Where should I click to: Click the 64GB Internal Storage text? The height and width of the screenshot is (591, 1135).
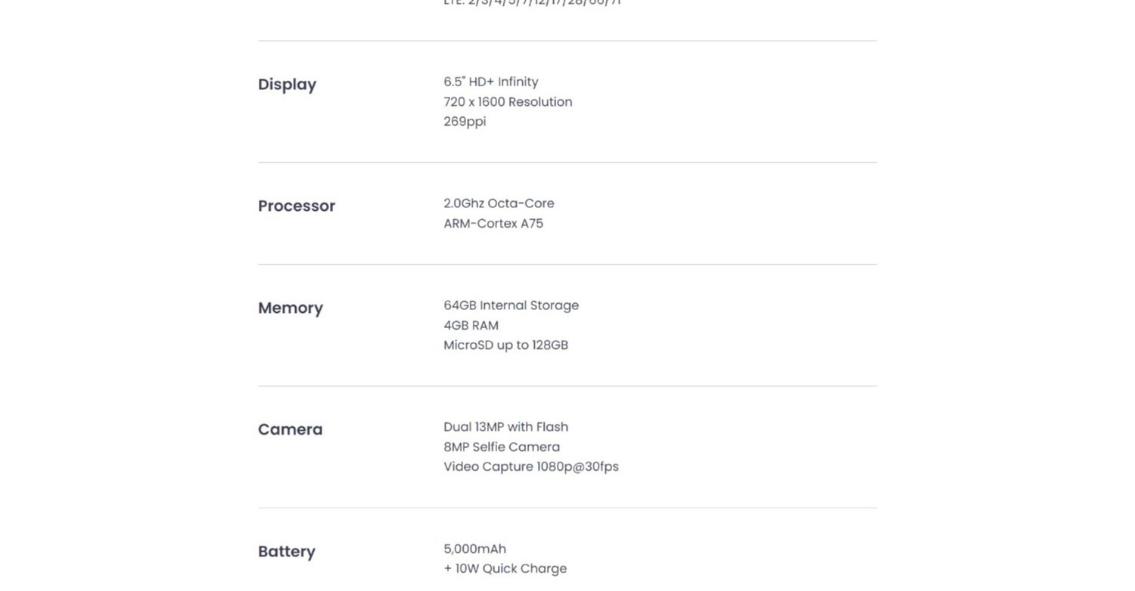[x=511, y=305]
